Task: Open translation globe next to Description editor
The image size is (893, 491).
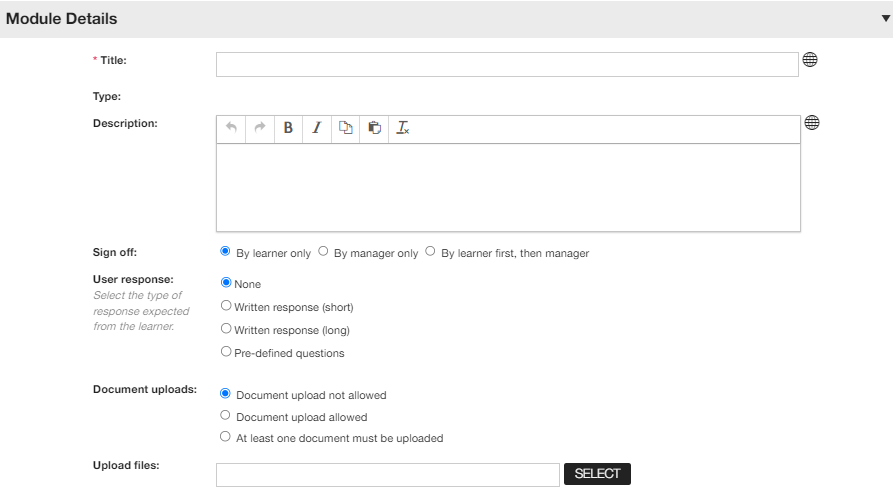Action: click(x=812, y=122)
